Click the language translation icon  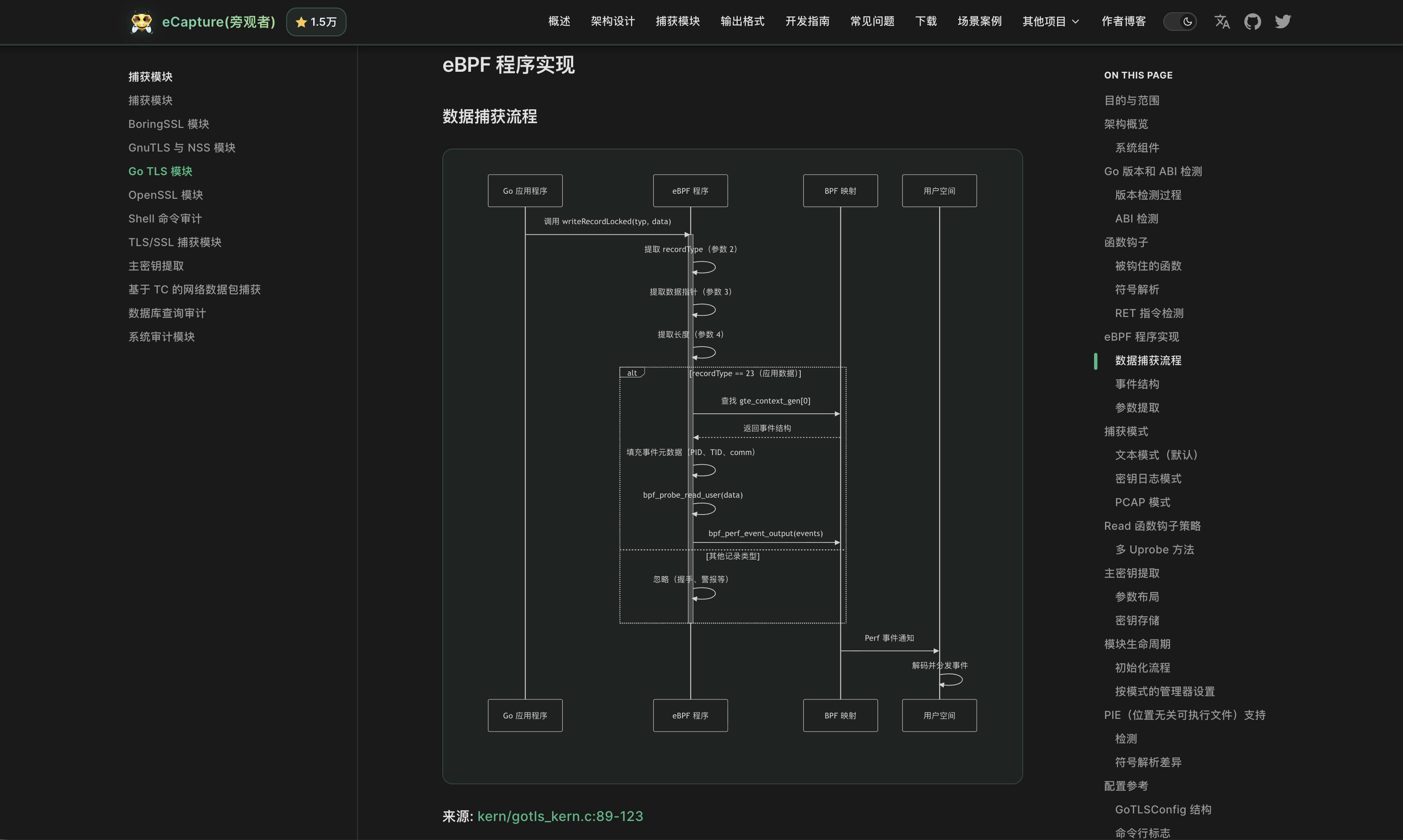[1222, 22]
